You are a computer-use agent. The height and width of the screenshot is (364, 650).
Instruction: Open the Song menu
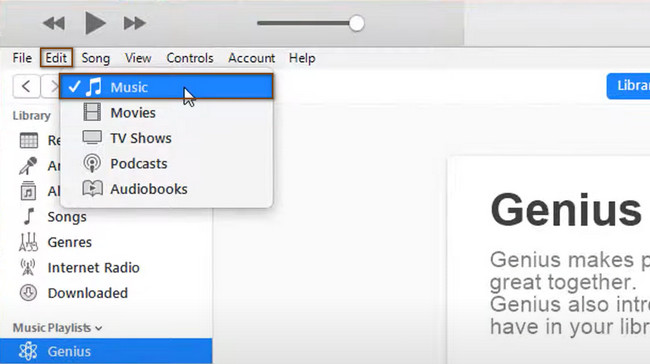pos(95,58)
